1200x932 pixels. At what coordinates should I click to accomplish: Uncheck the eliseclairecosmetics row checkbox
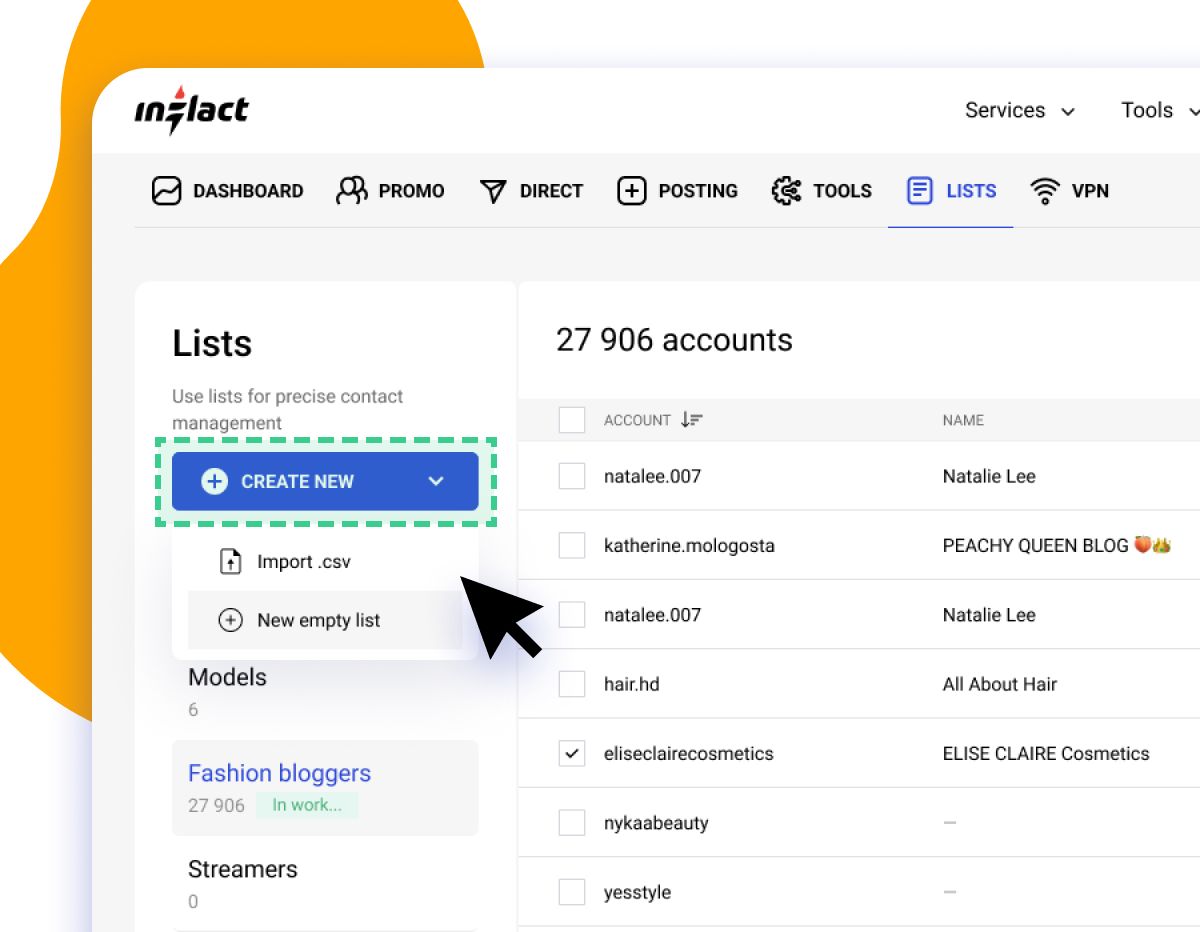coord(571,753)
